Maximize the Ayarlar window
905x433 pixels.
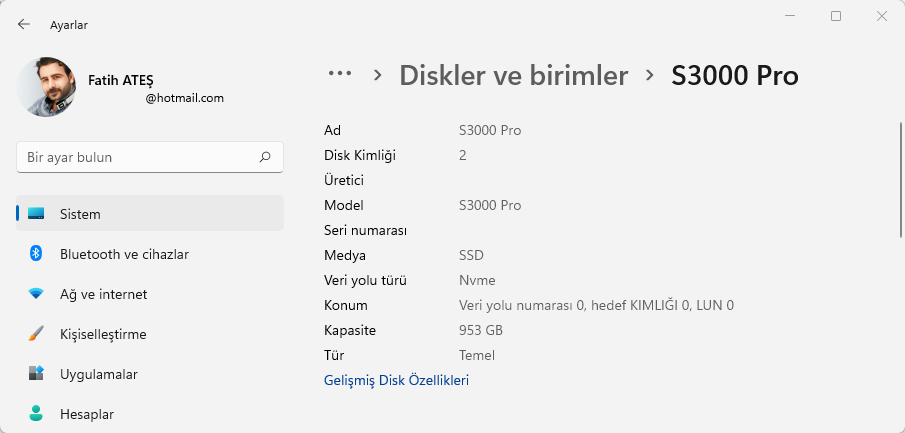836,16
